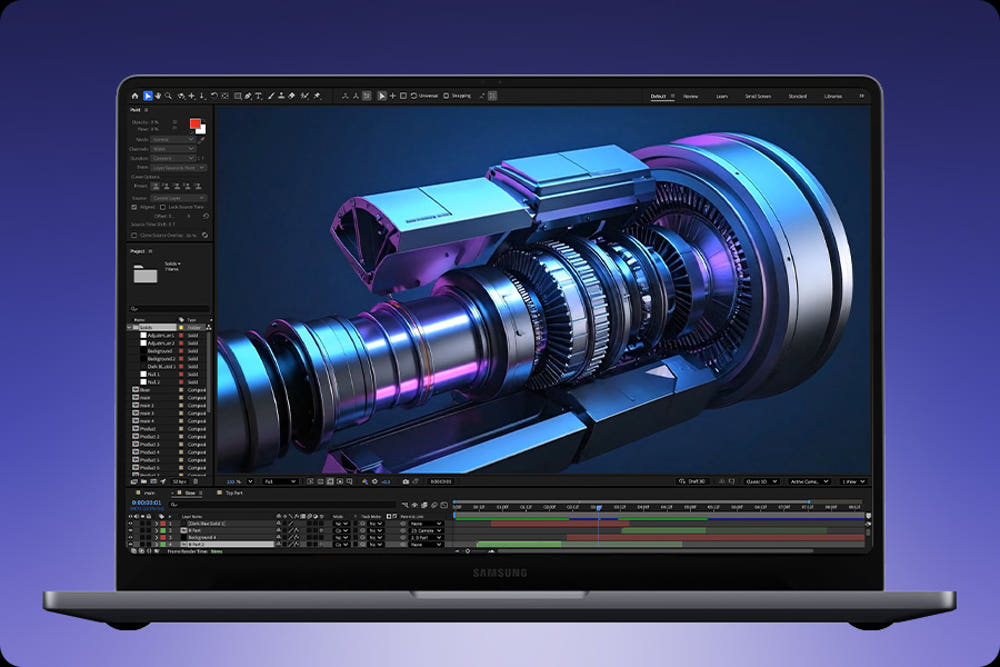Image resolution: width=1000 pixels, height=667 pixels.
Task: Enable the Lock Source Time checkbox
Action: 163,207
